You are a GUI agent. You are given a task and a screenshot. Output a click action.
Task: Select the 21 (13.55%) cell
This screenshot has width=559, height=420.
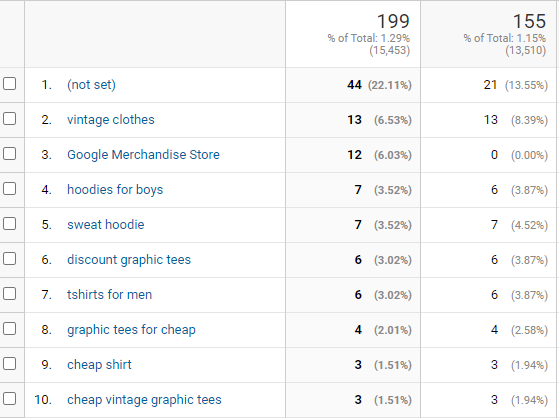(x=488, y=85)
